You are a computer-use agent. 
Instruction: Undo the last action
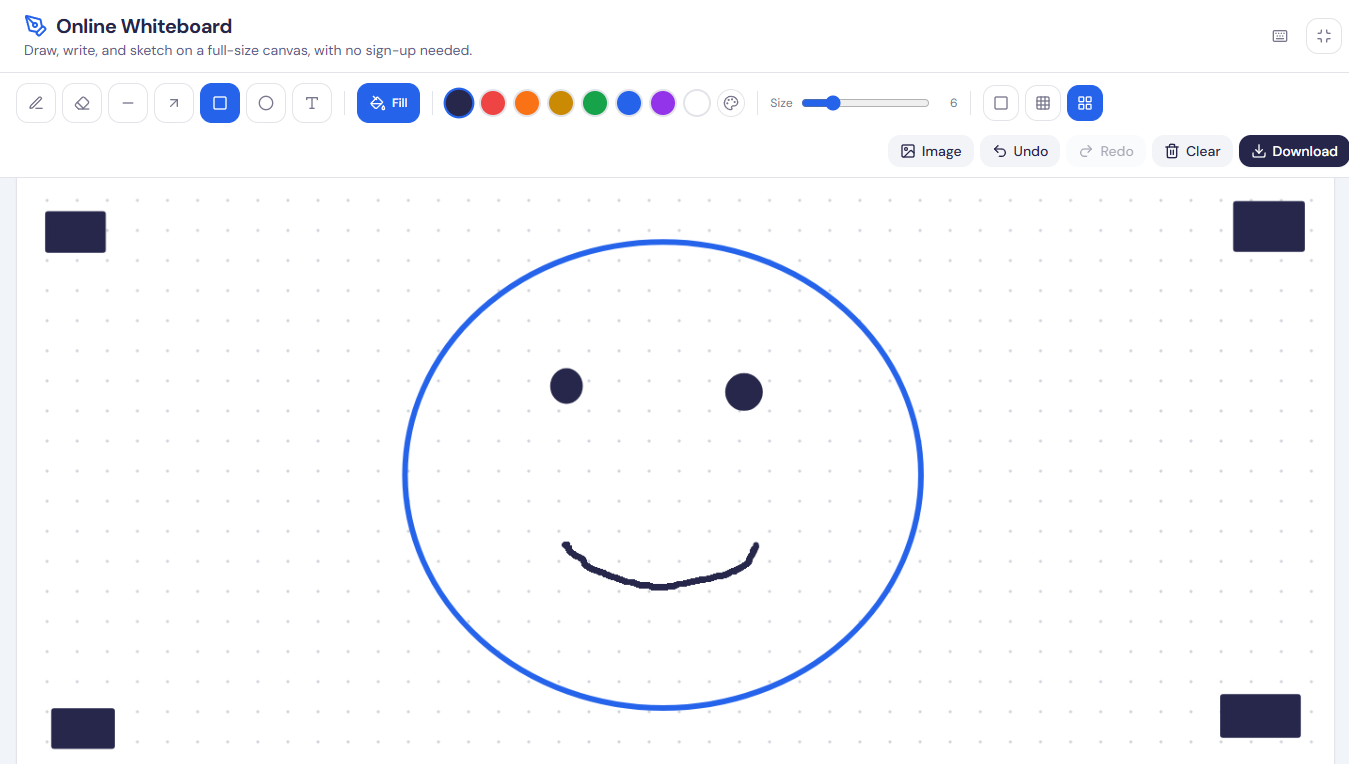coord(1020,151)
